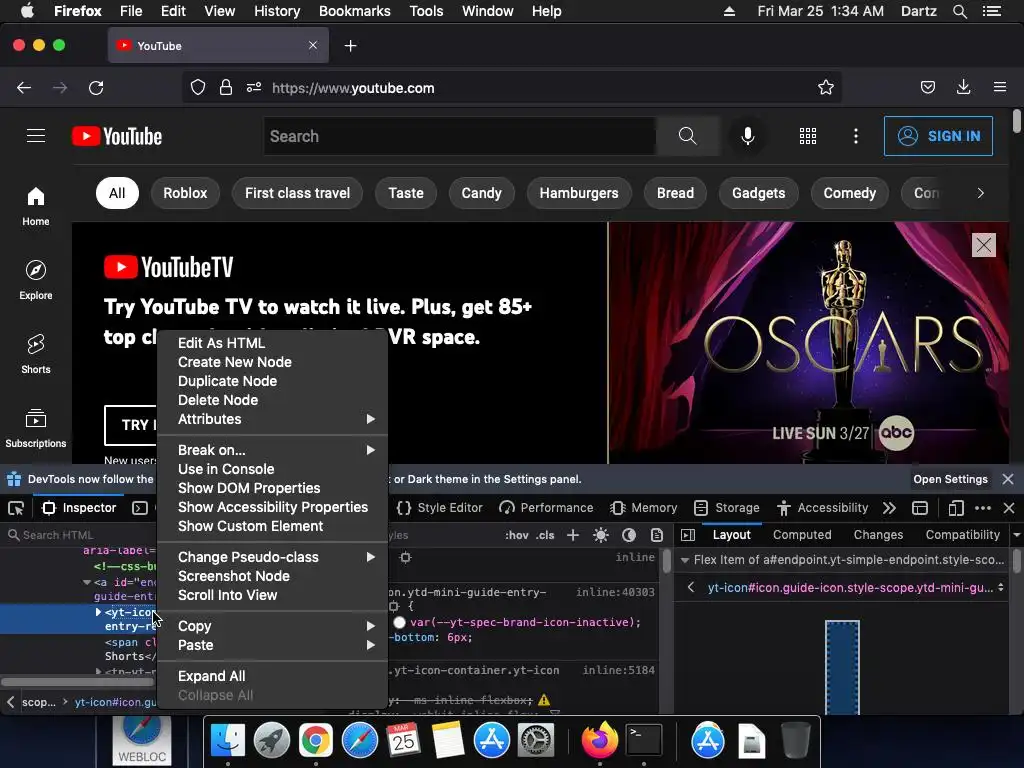The height and width of the screenshot is (768, 1024).
Task: Activate the DevTools element picker
Action: tap(16, 508)
